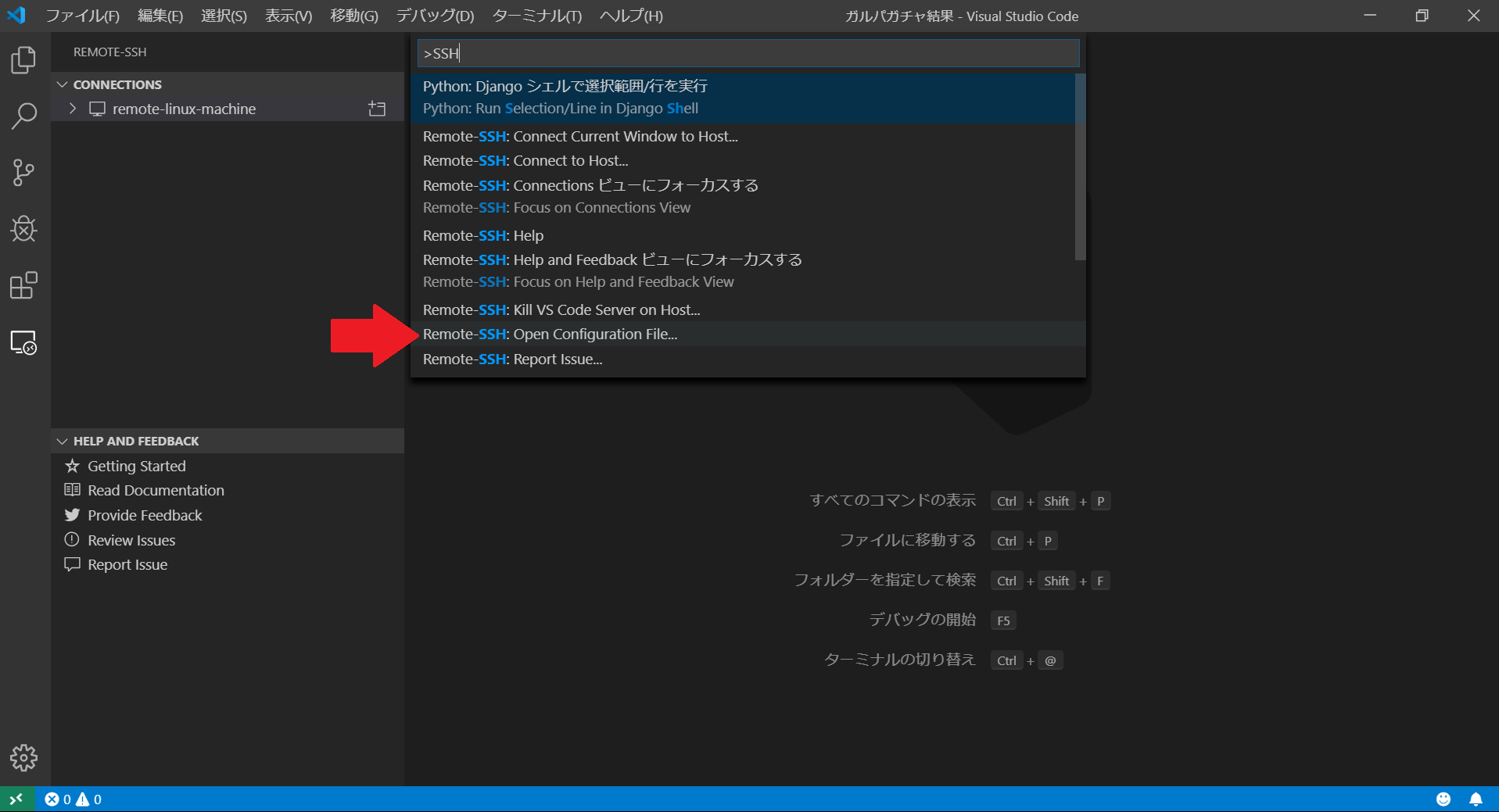
Task: Expand the remote-linux-machine tree node
Action: tap(73, 109)
